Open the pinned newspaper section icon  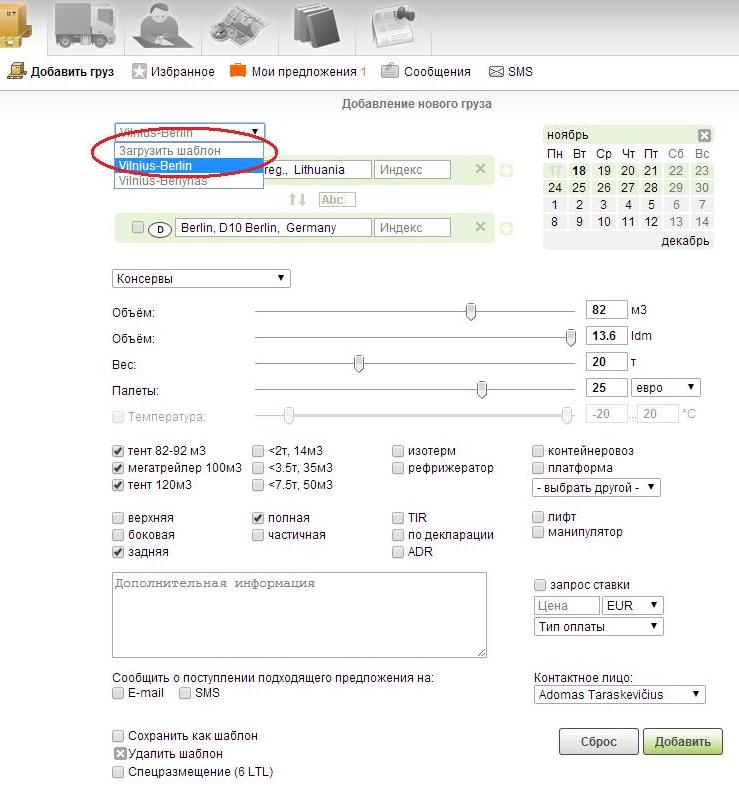(393, 26)
